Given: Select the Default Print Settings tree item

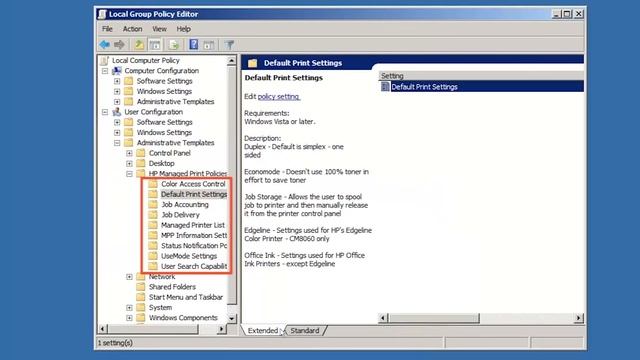Looking at the screenshot, I should point(194,194).
